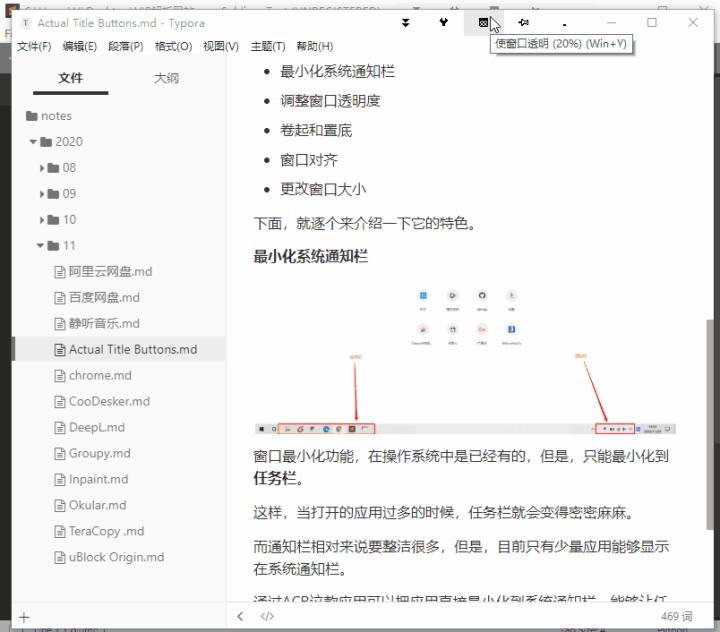Screen dimensions: 720x632
Task: Open the 段落(P) menu
Action: (126, 46)
